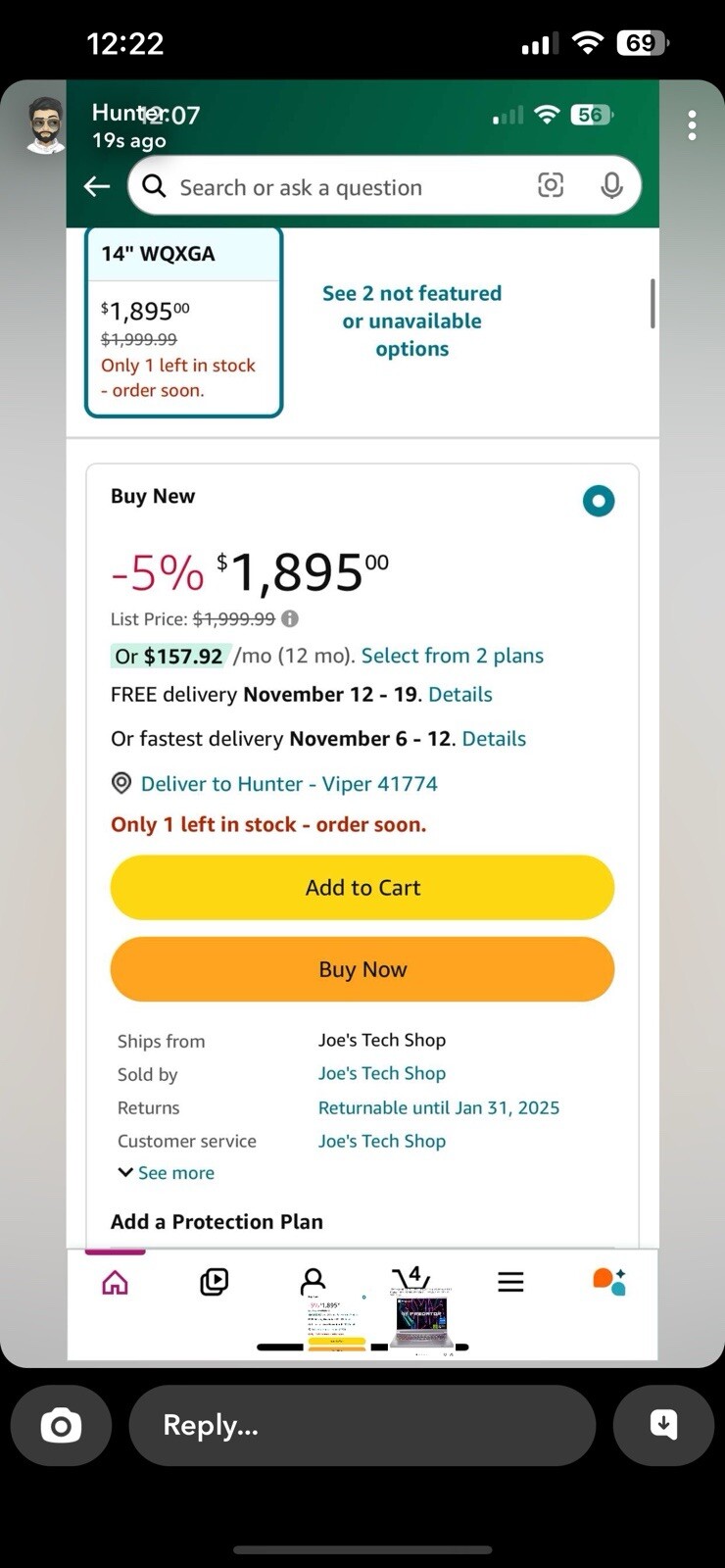Tap the list price info icon
This screenshot has width=725, height=1568.
click(x=290, y=618)
